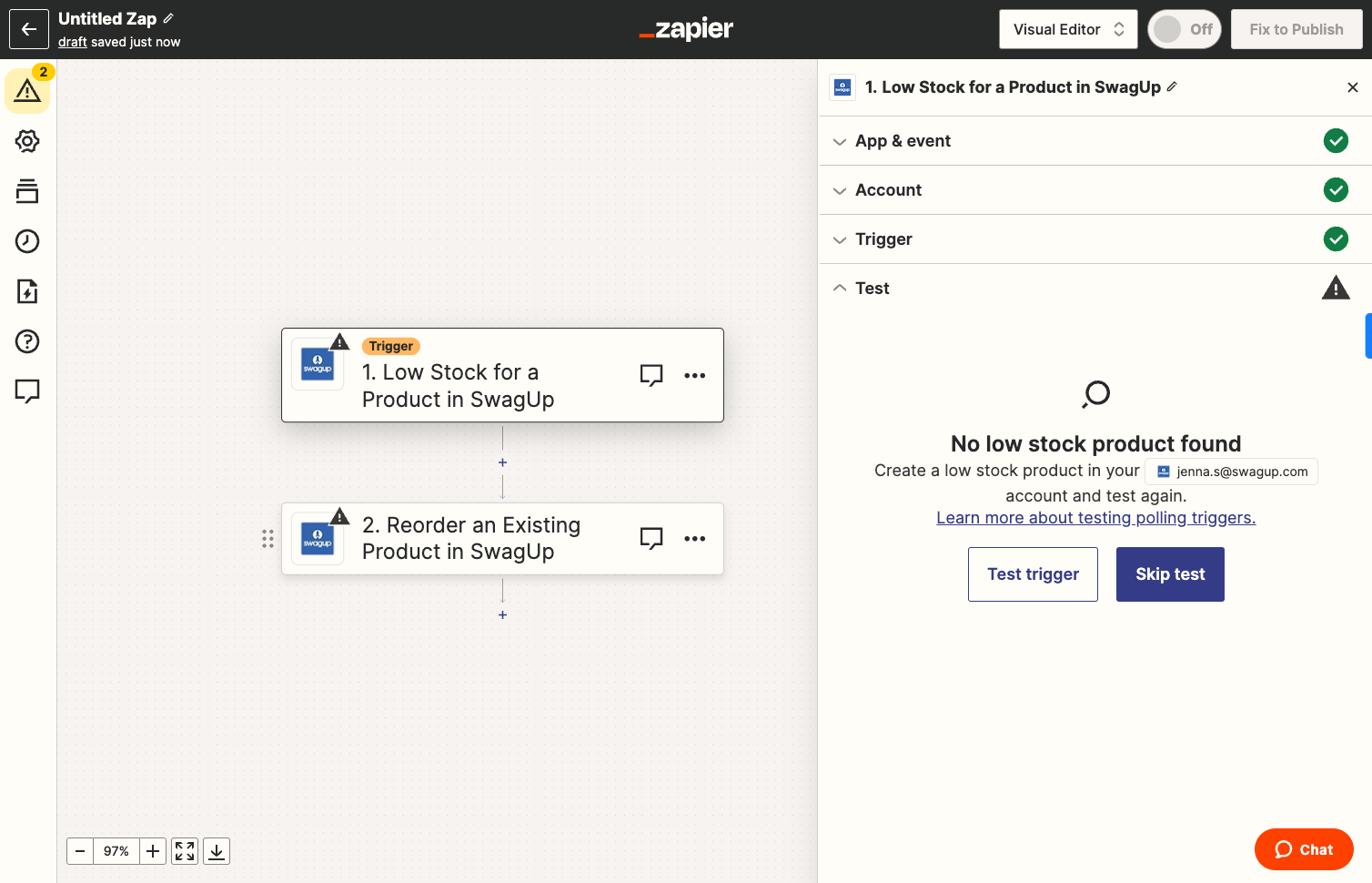1372x883 pixels.
Task: Zoom in the canvas with plus button
Action: [153, 851]
